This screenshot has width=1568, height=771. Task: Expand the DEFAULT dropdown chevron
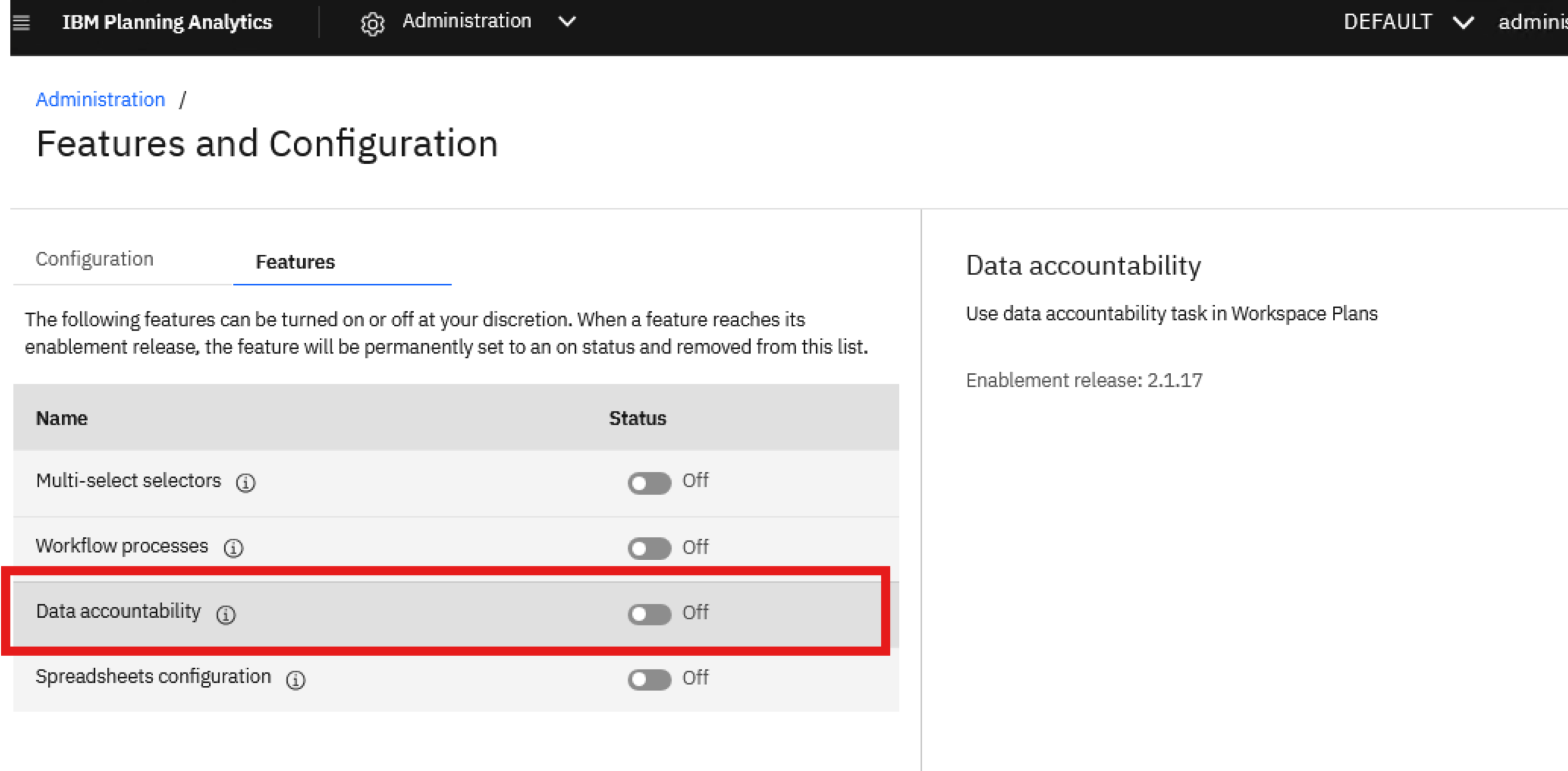[1463, 23]
